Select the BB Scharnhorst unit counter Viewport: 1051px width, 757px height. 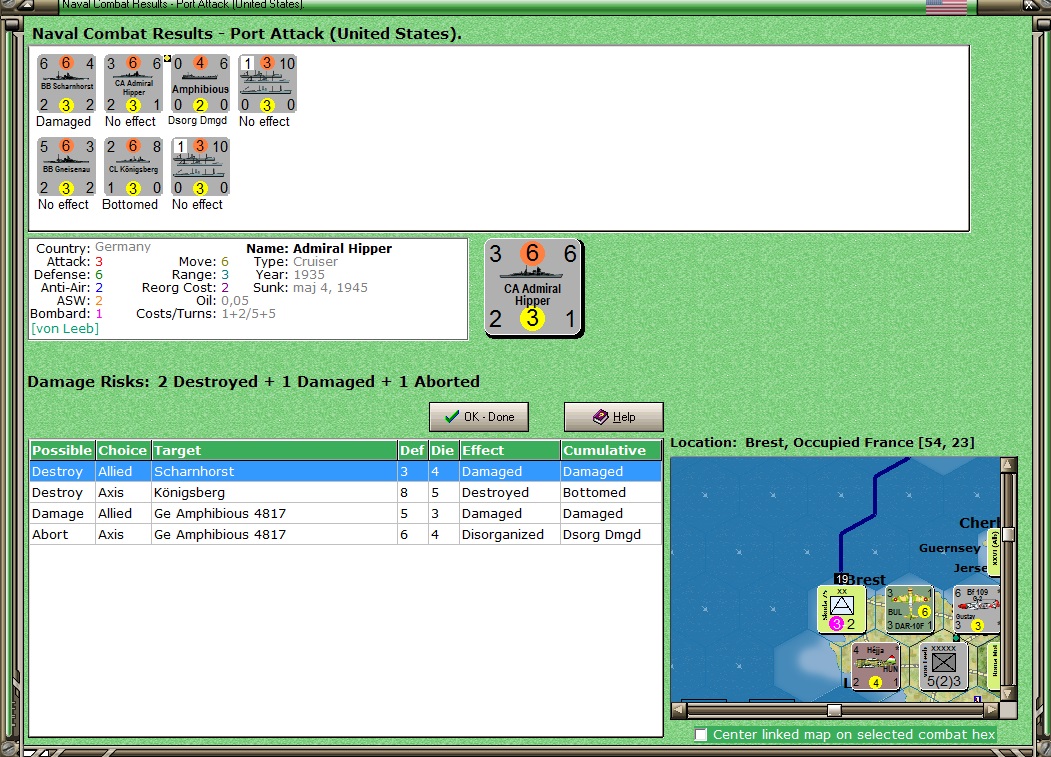tap(66, 84)
